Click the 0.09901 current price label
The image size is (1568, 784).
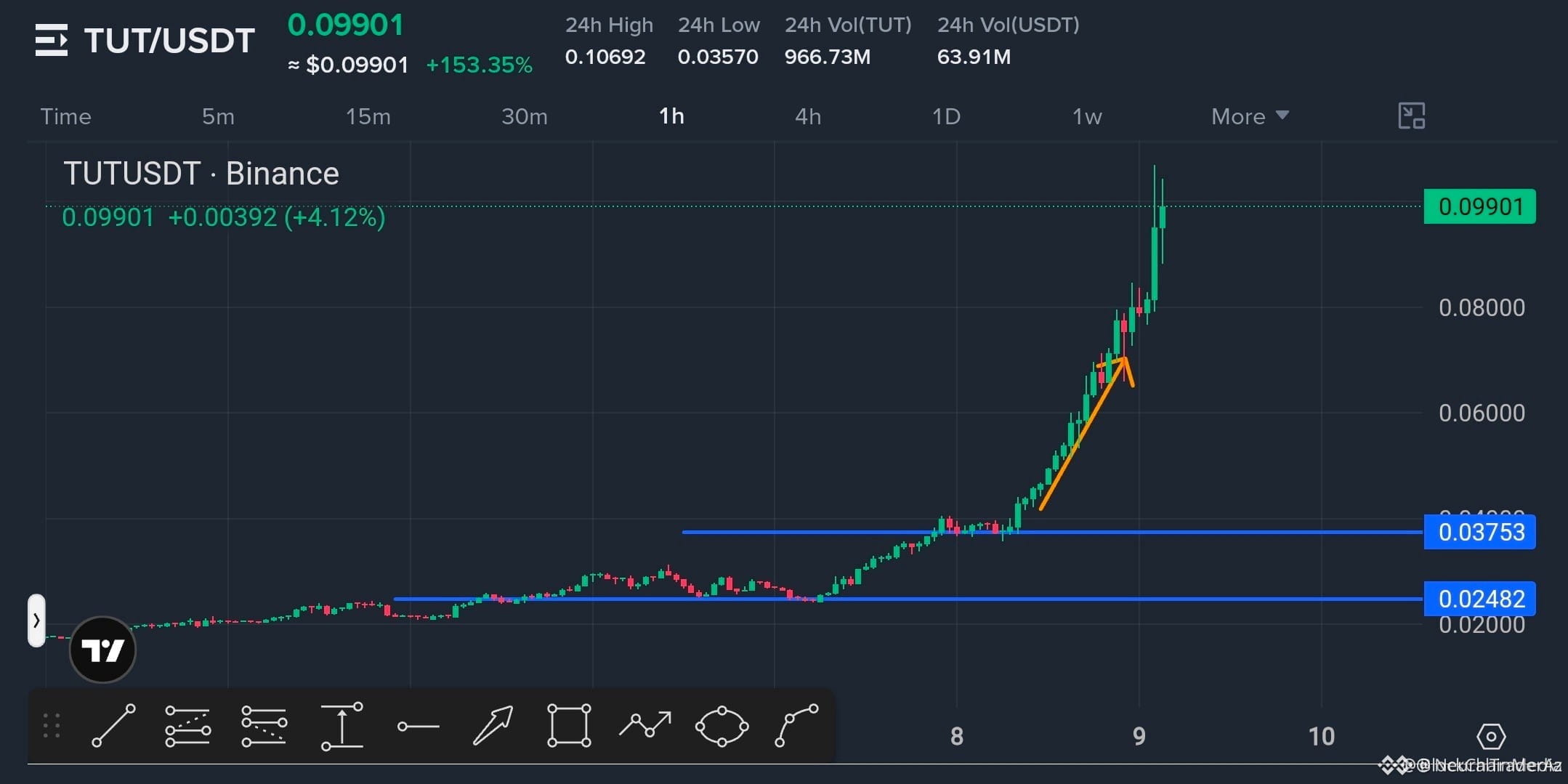(1480, 206)
